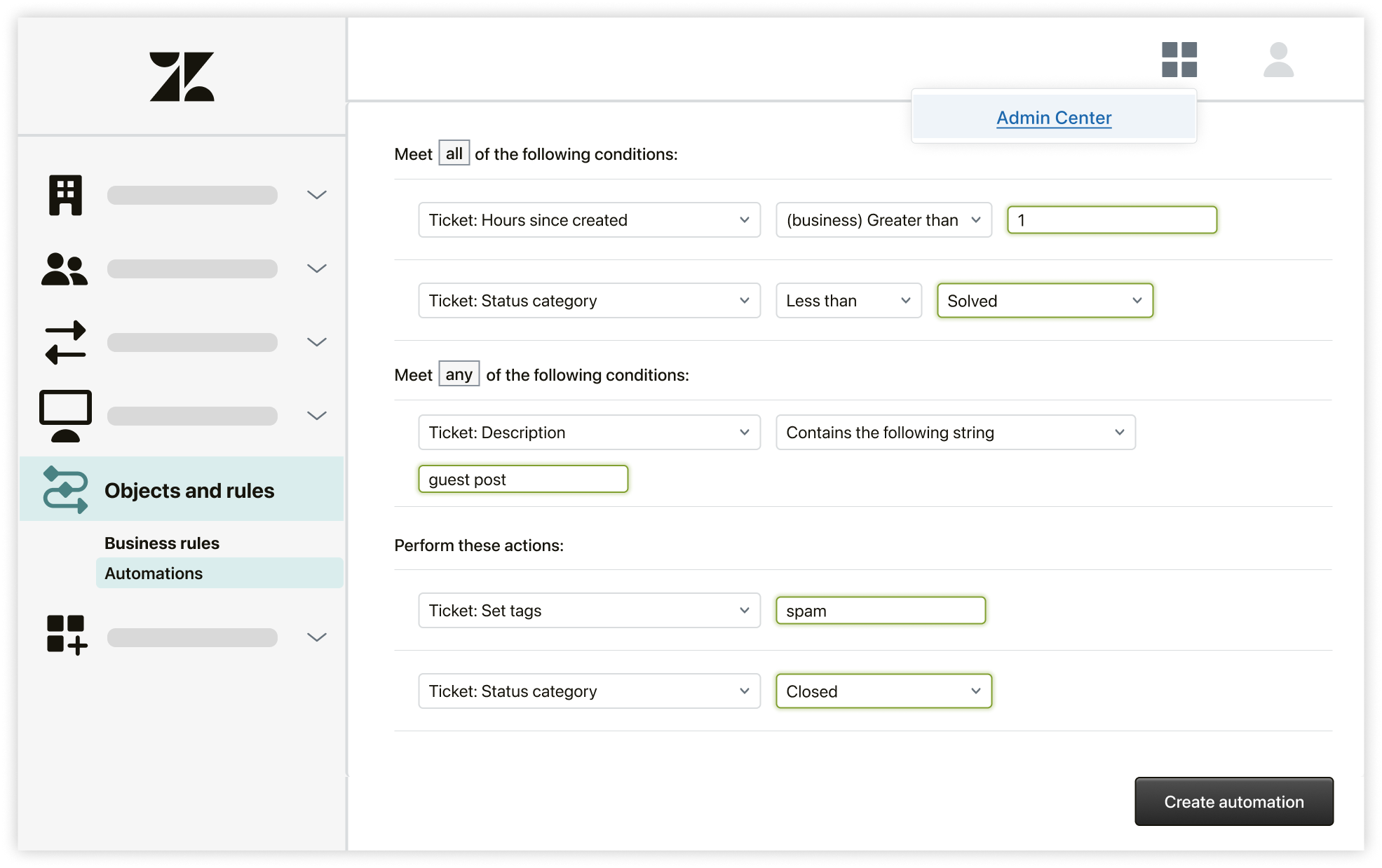Toggle the all conditions operator
This screenshot has width=1382, height=868.
[x=455, y=154]
